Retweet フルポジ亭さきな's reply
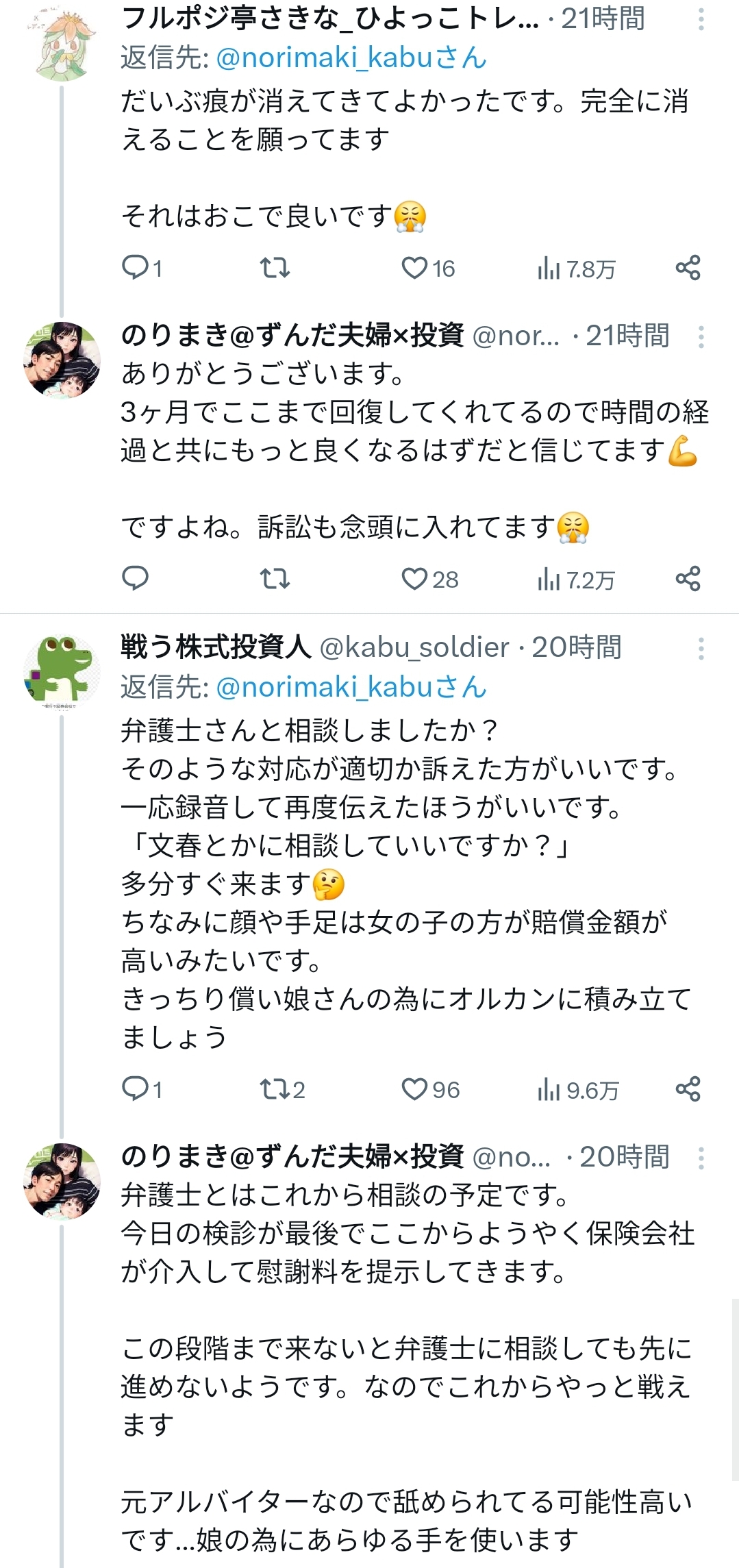Screen dimensions: 739x1568 point(275,268)
